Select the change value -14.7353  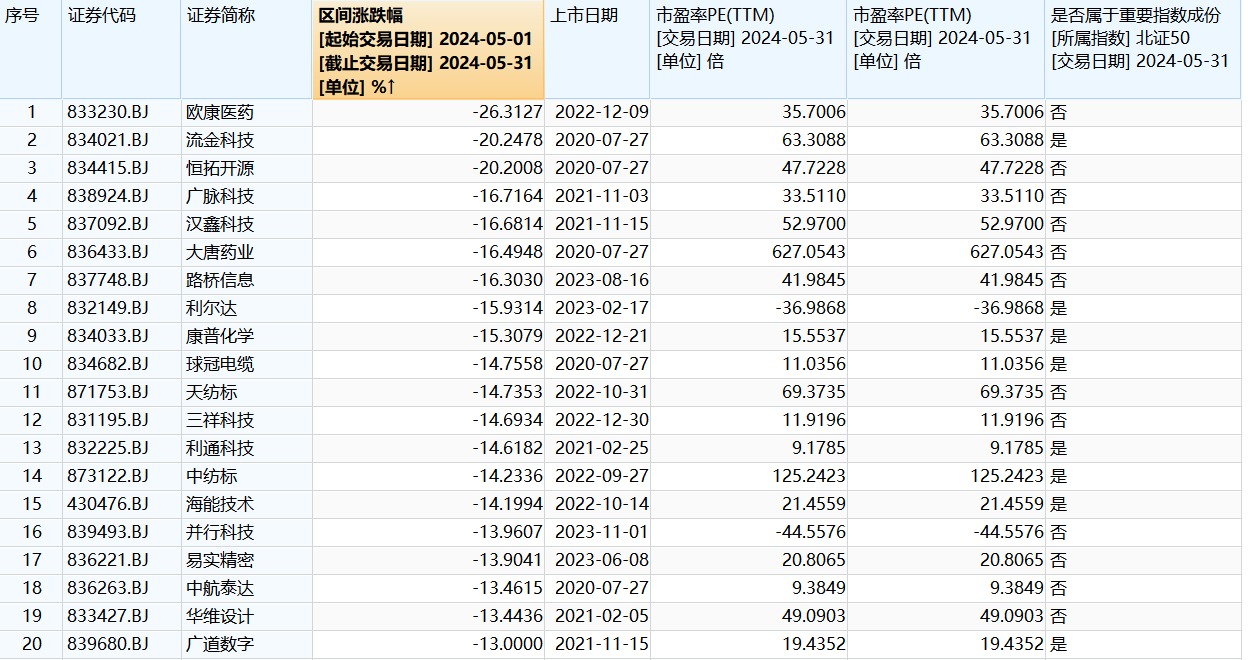point(507,392)
